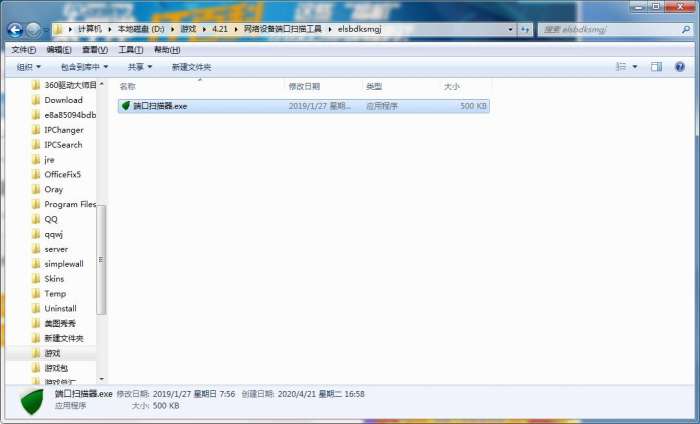Open the 游戏包 folder in the tree
The width and height of the screenshot is (700, 424).
50,368
